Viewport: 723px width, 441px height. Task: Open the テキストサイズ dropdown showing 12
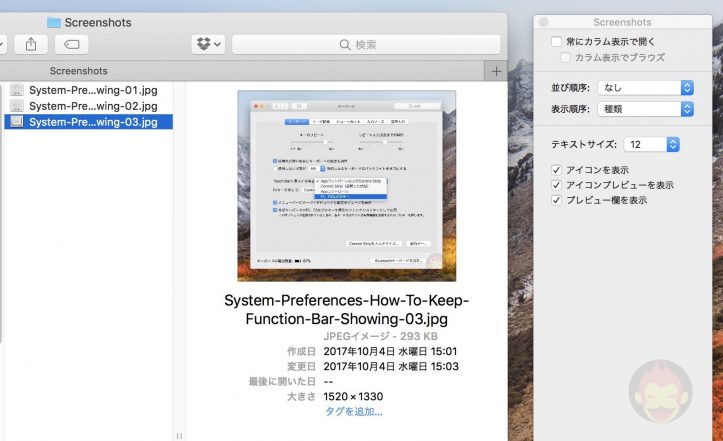(652, 144)
